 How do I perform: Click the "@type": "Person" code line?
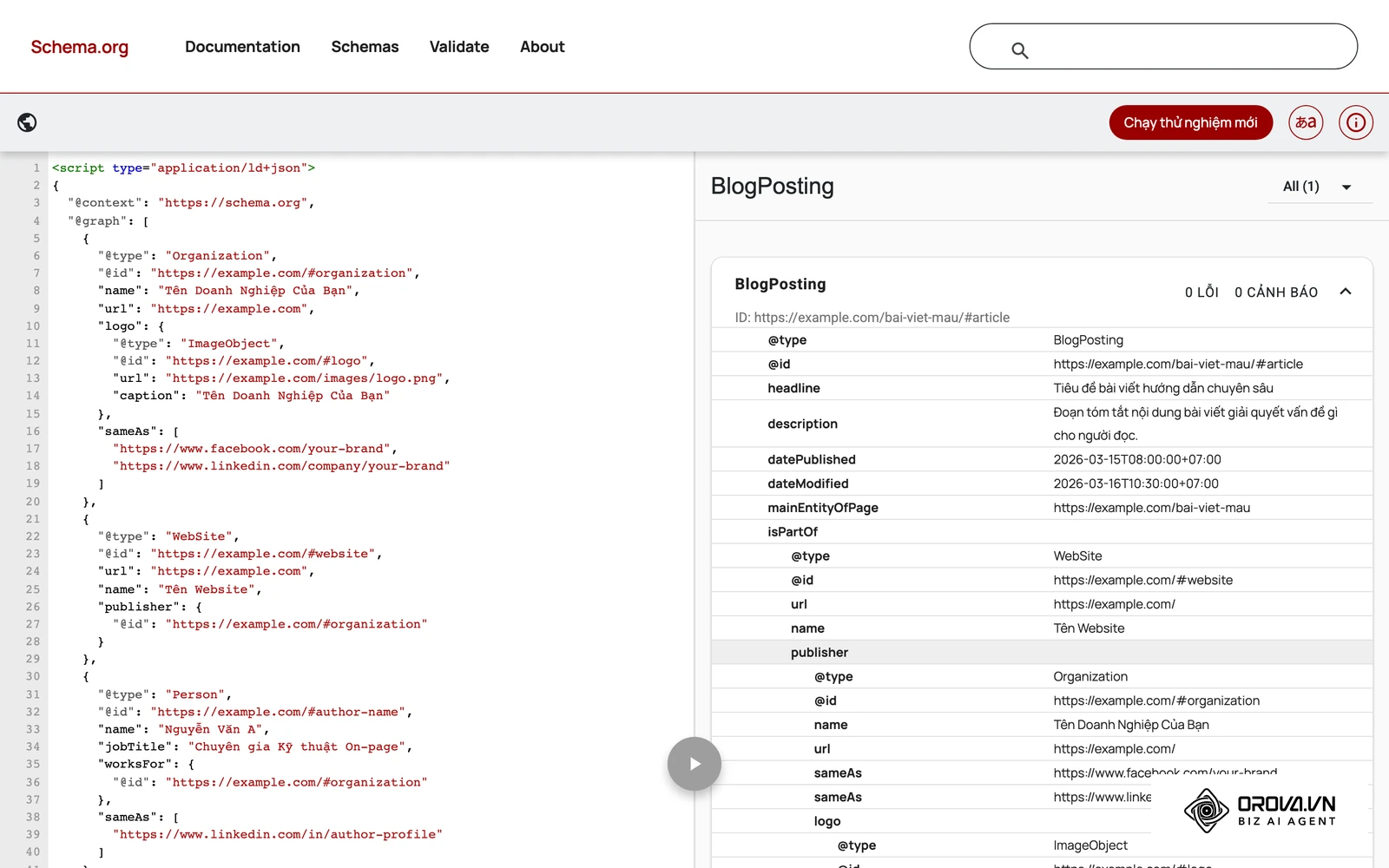pyautogui.click(x=165, y=694)
